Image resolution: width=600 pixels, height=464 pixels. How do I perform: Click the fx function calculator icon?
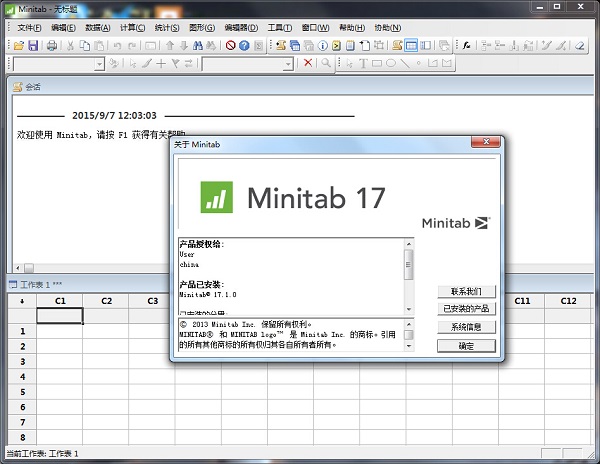click(x=466, y=46)
